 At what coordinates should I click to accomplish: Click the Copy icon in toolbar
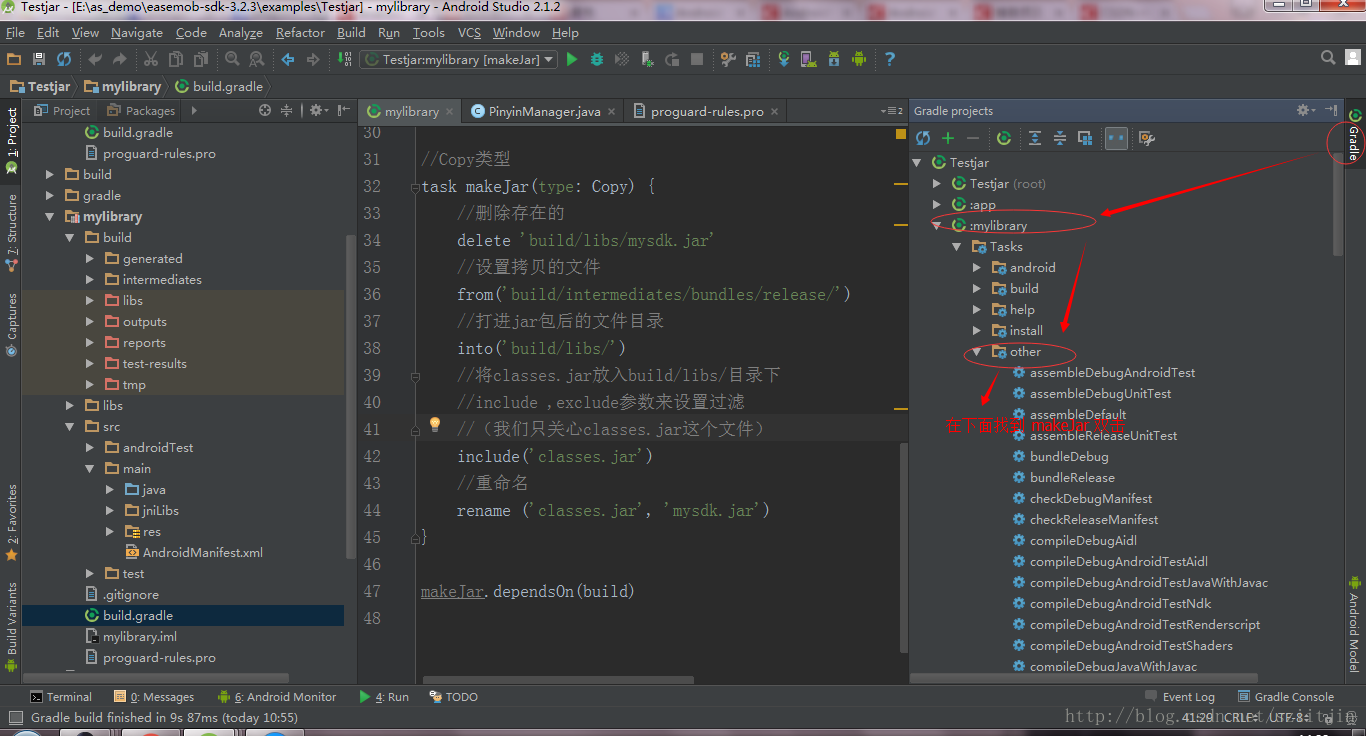coord(176,60)
